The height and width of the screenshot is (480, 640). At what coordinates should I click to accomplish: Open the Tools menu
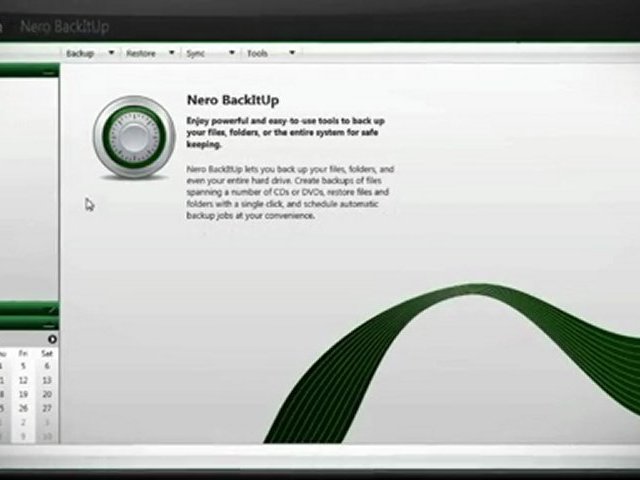point(257,53)
